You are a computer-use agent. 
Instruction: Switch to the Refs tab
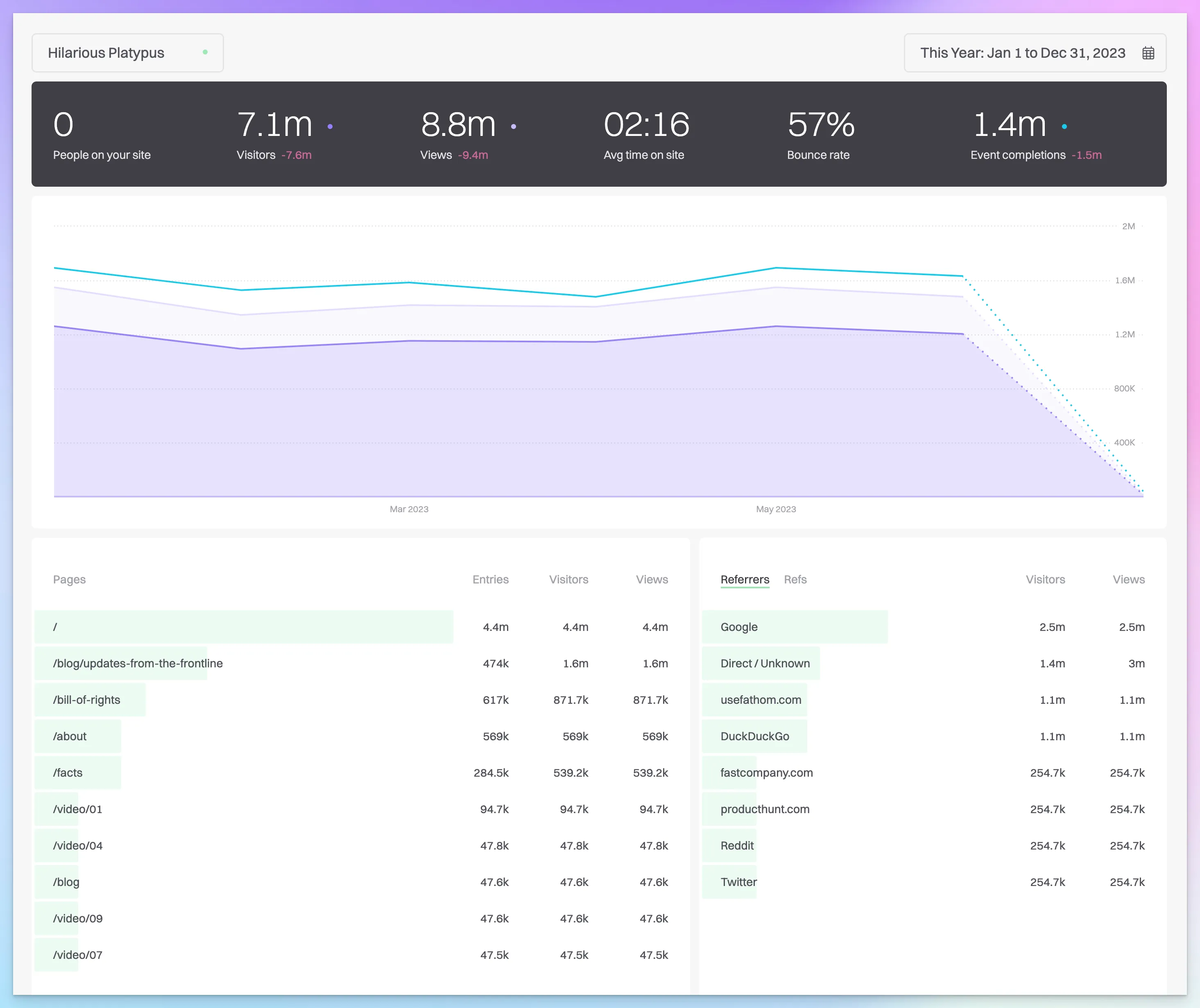795,579
